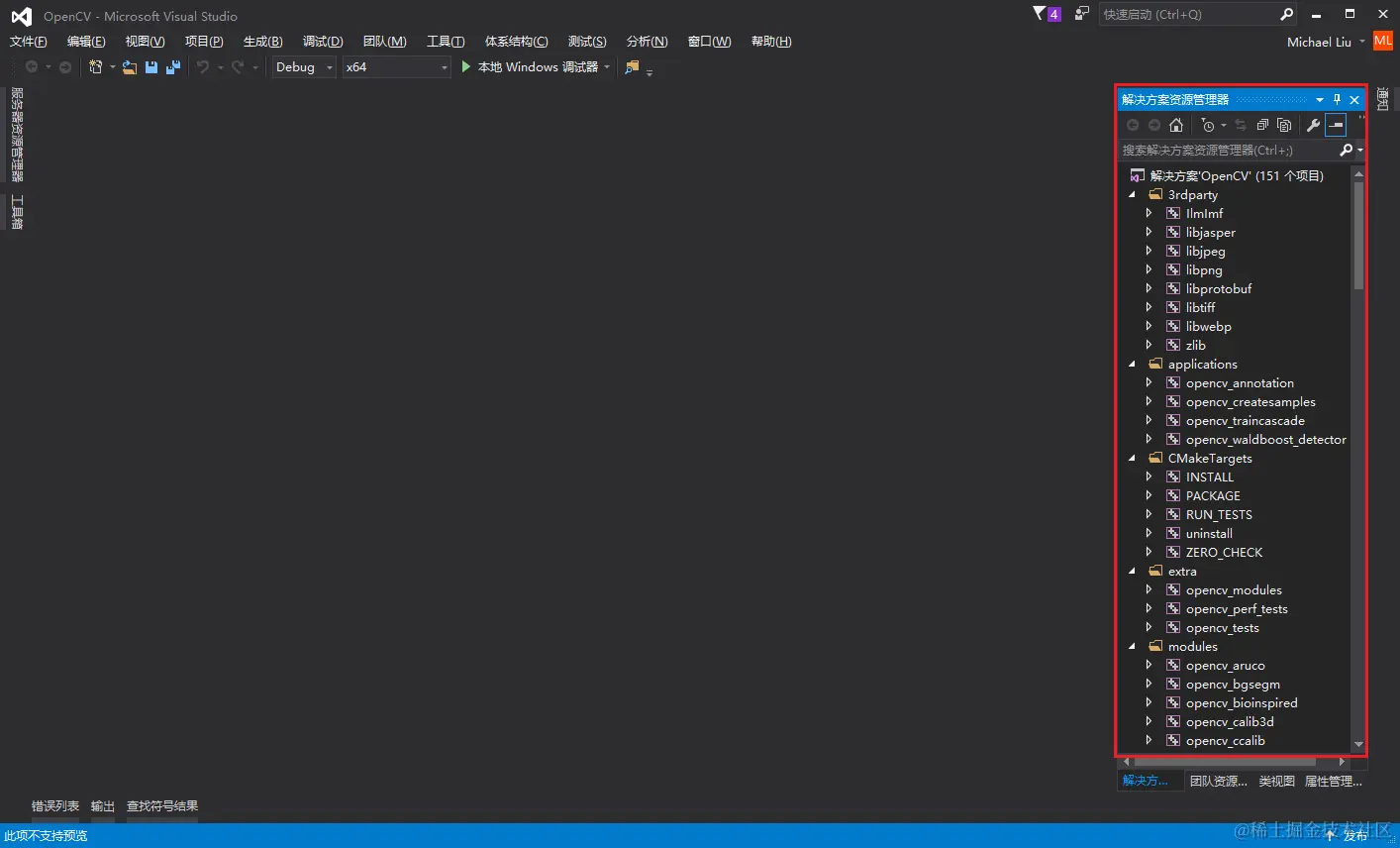The width and height of the screenshot is (1400, 848).
Task: Click Solution Explorer search magnifier icon
Action: click(1346, 151)
